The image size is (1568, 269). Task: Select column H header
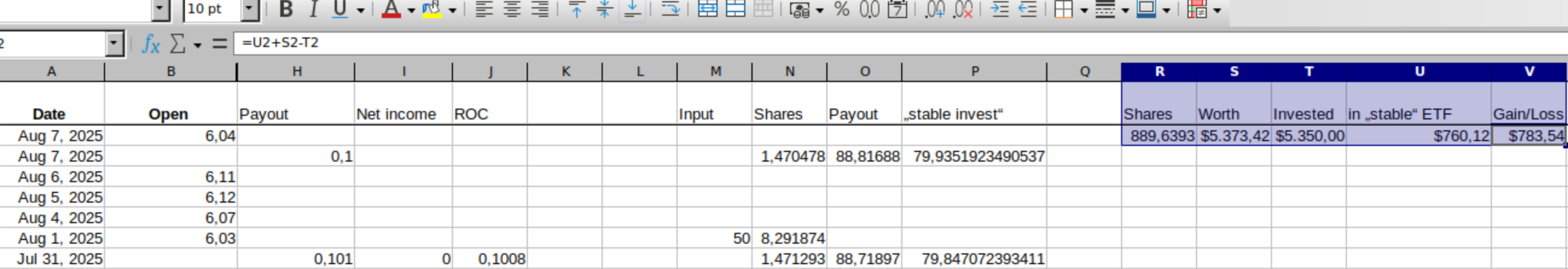coord(297,72)
